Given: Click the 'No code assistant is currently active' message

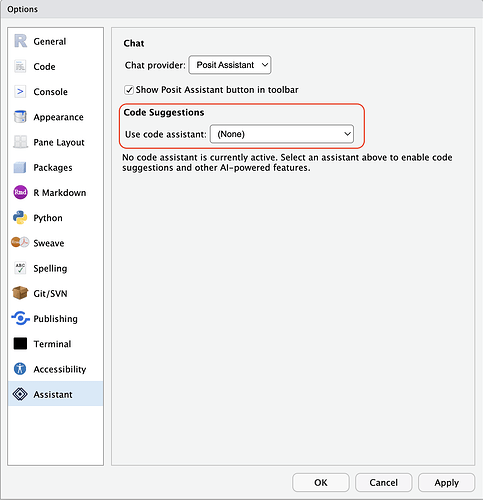Looking at the screenshot, I should tap(287, 162).
